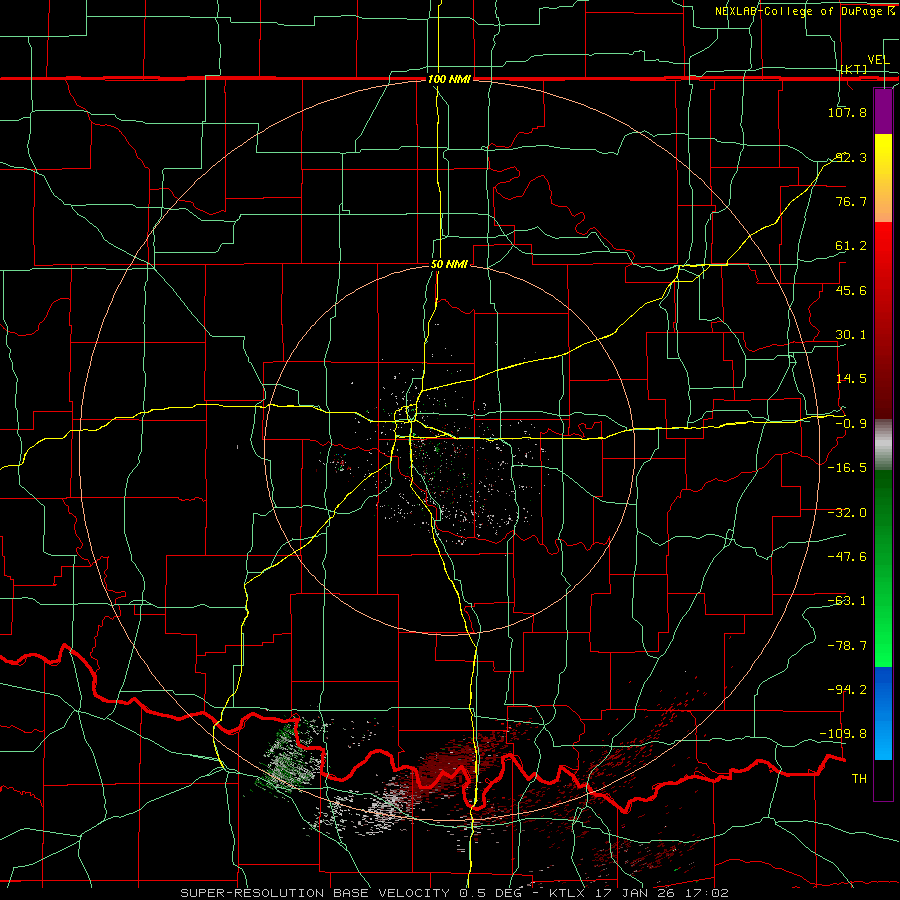Select the VEL product label
The image size is (900, 900).
[x=878, y=60]
